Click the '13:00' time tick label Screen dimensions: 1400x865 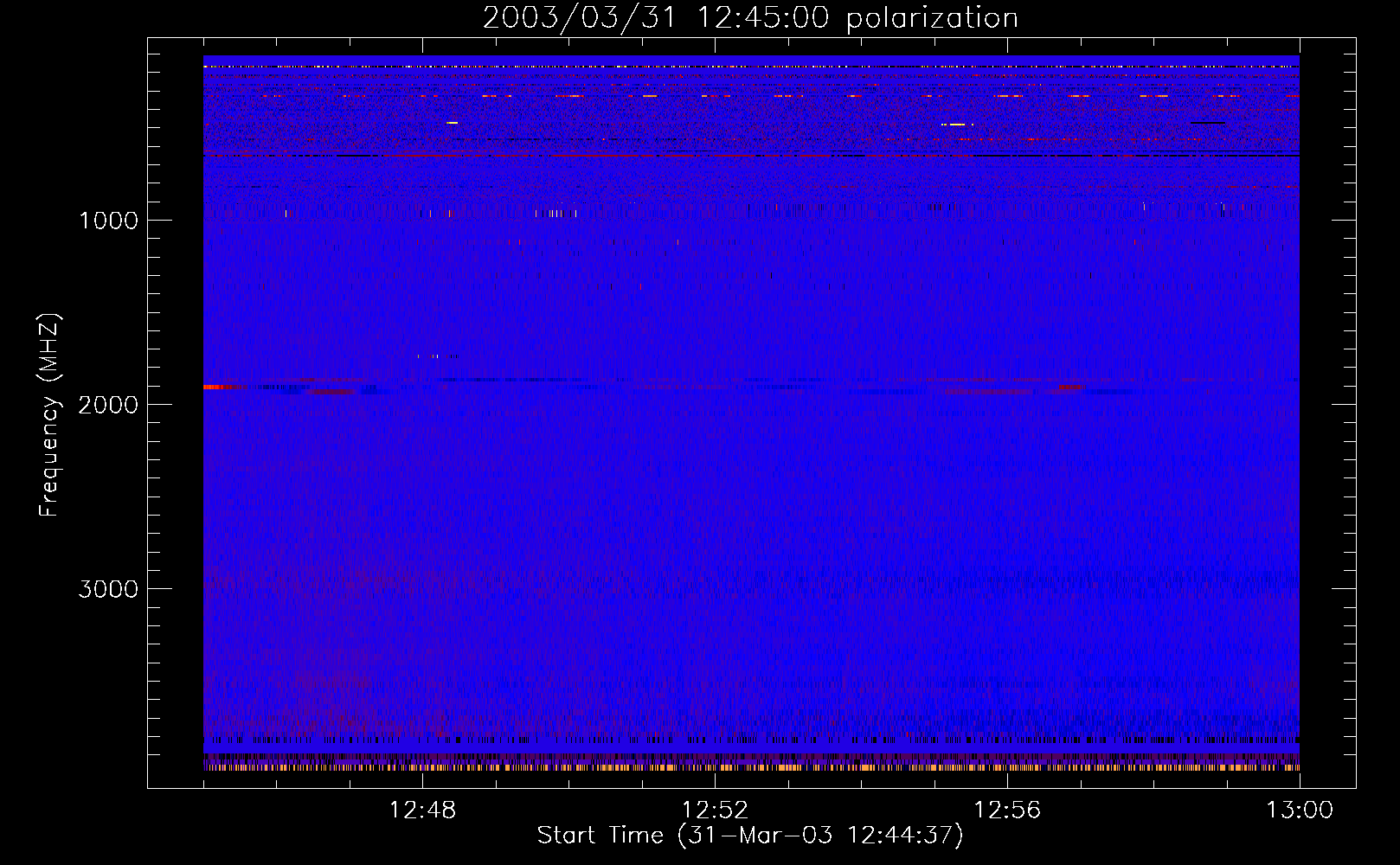click(1300, 811)
